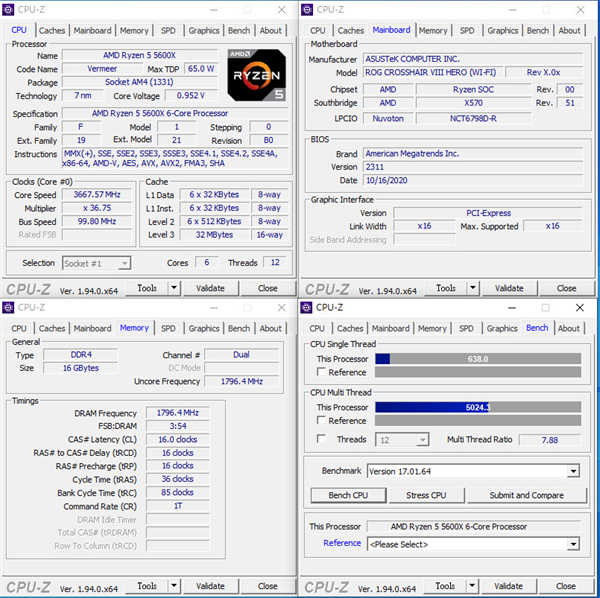Click the DRAM Frequency value 1796.4 MHz
This screenshot has width=600, height=598.
click(x=178, y=412)
